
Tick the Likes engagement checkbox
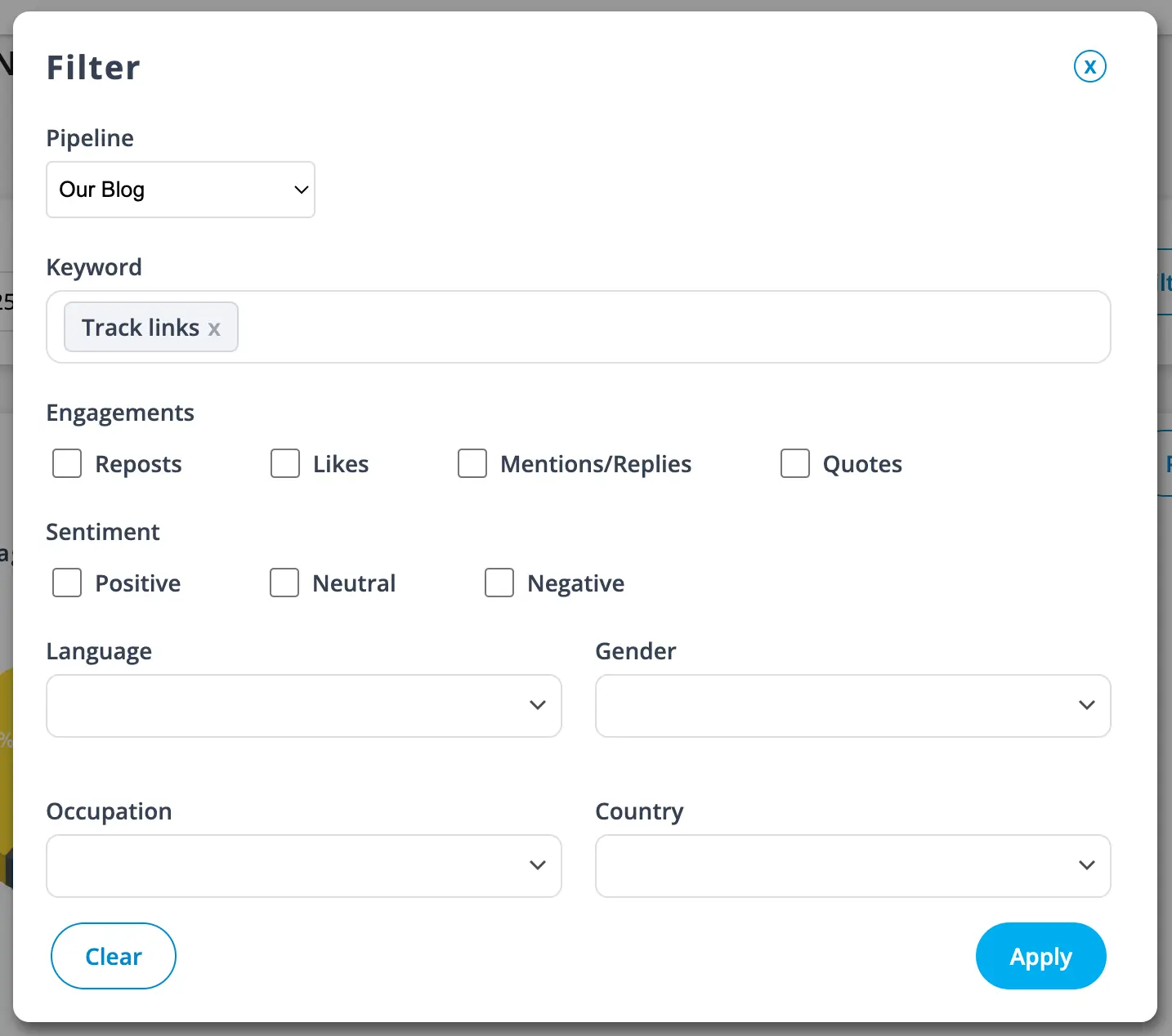pos(285,463)
